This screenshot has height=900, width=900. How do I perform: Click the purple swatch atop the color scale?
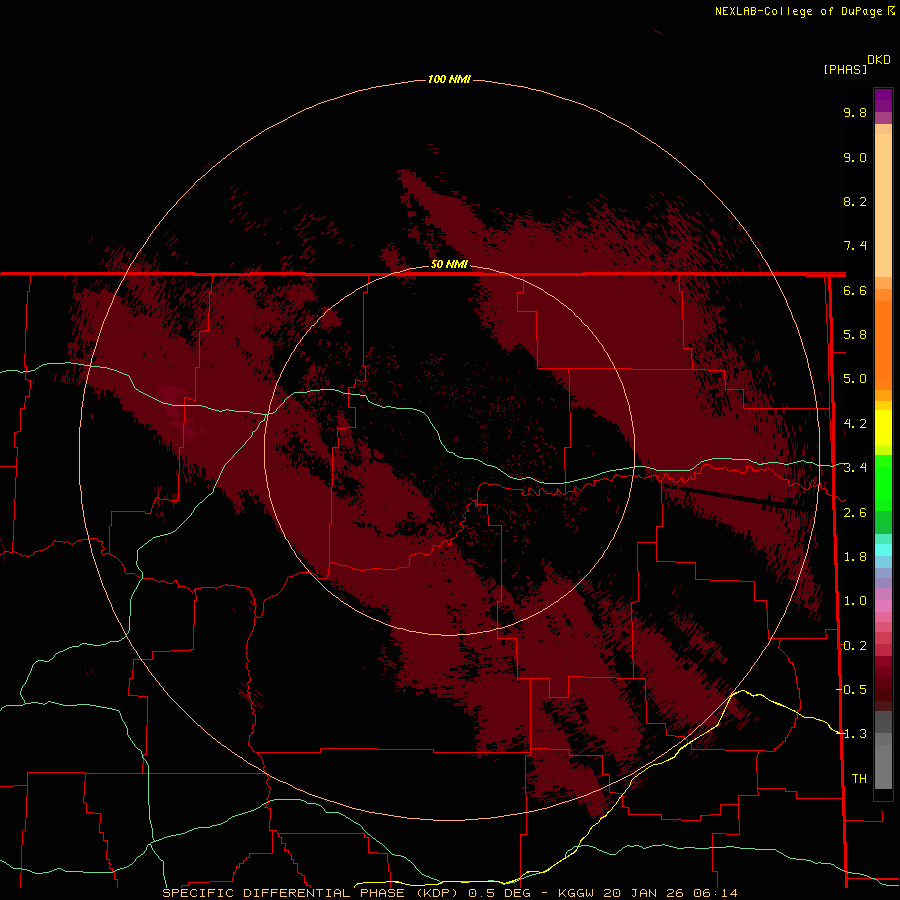pyautogui.click(x=883, y=100)
